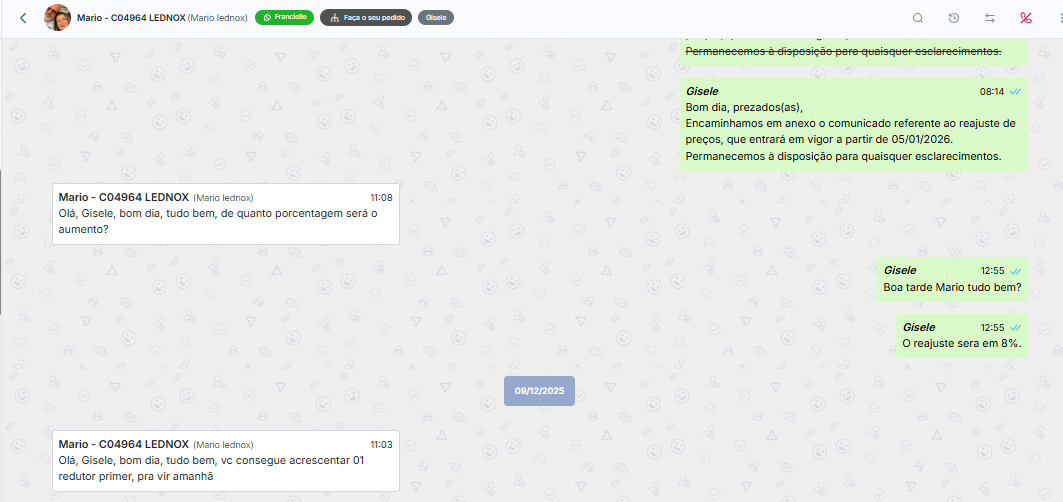
Task: Transfer the chat using arrows icon
Action: (x=990, y=18)
